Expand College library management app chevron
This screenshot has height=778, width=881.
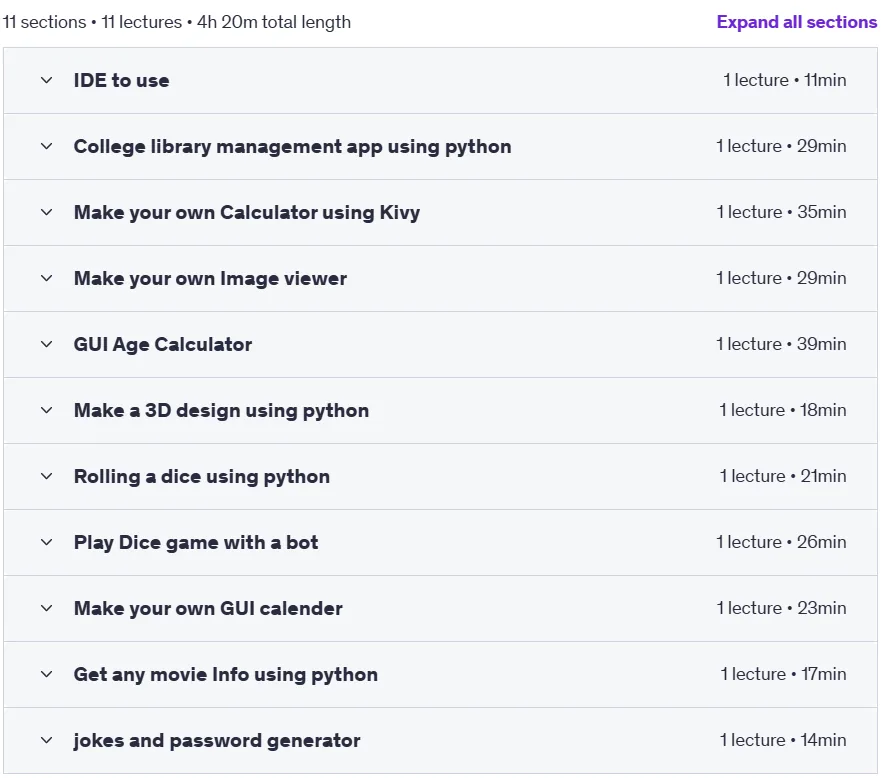tap(47, 147)
